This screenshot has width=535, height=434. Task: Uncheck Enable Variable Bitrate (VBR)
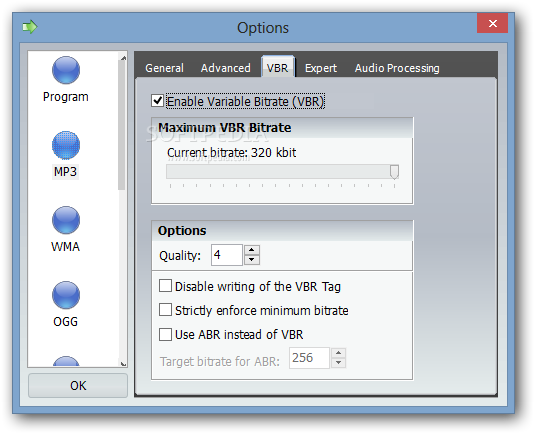point(157,101)
